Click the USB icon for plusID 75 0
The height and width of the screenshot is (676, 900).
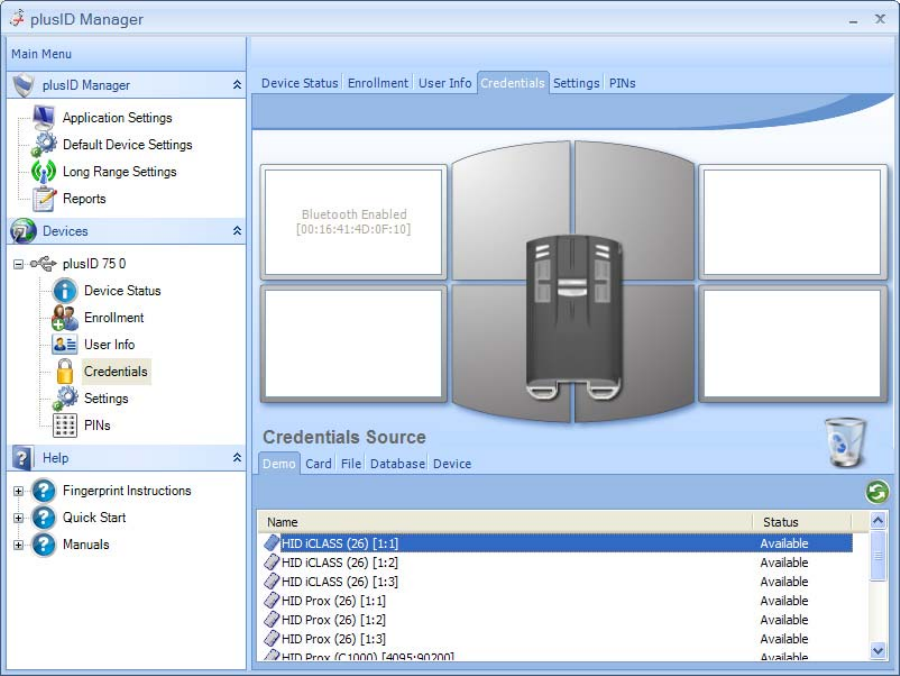coord(44,263)
